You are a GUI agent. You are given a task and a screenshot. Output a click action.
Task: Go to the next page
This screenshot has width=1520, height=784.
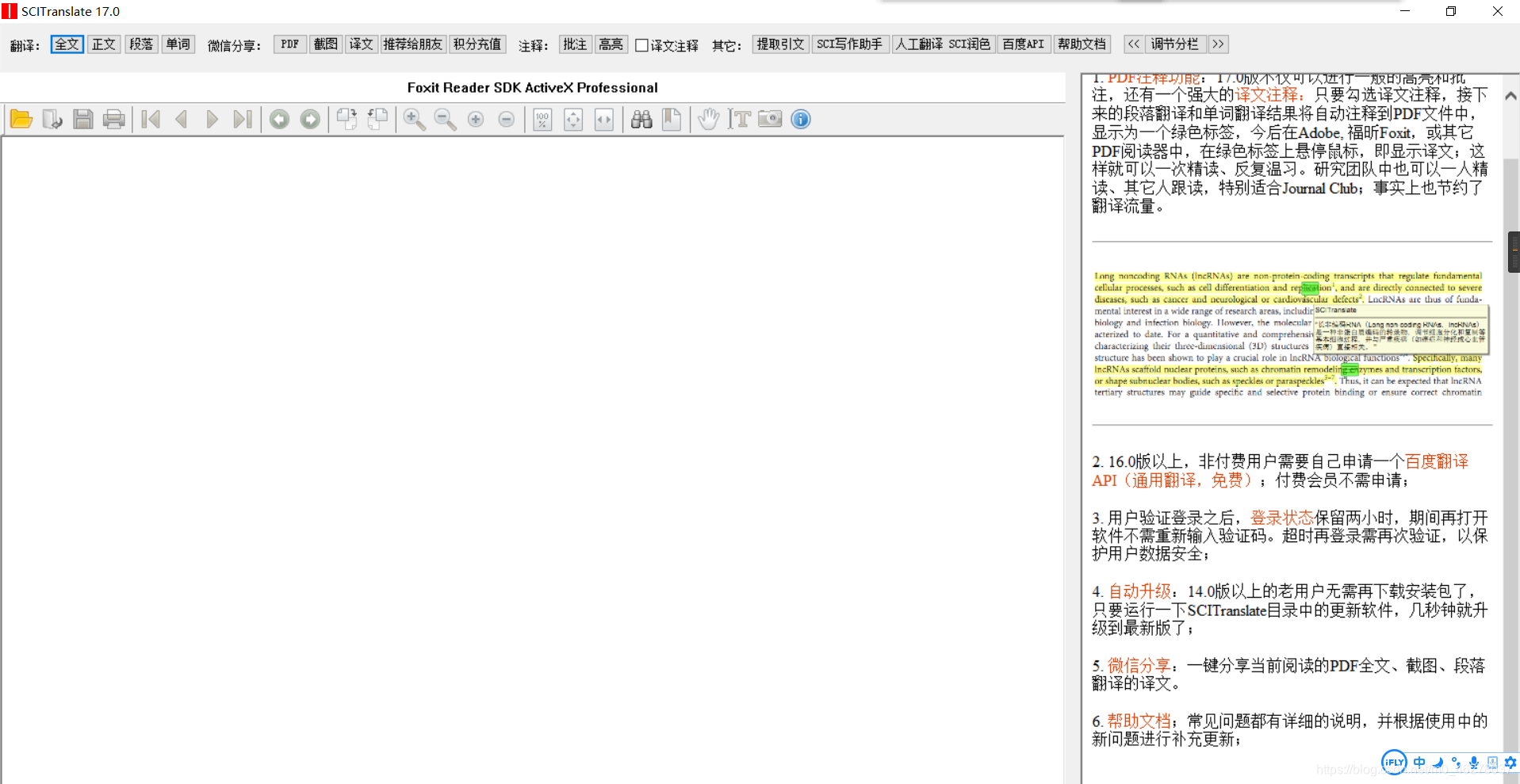(x=212, y=120)
